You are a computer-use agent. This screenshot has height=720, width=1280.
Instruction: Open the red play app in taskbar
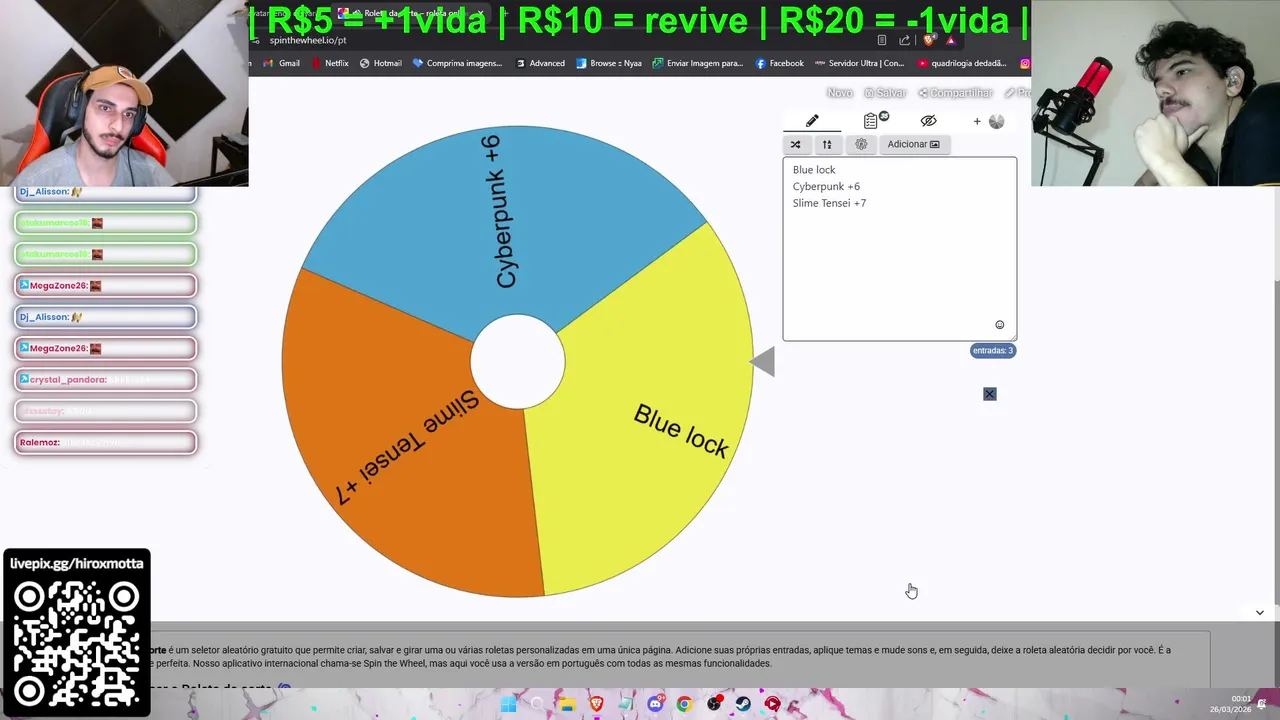[x=772, y=704]
